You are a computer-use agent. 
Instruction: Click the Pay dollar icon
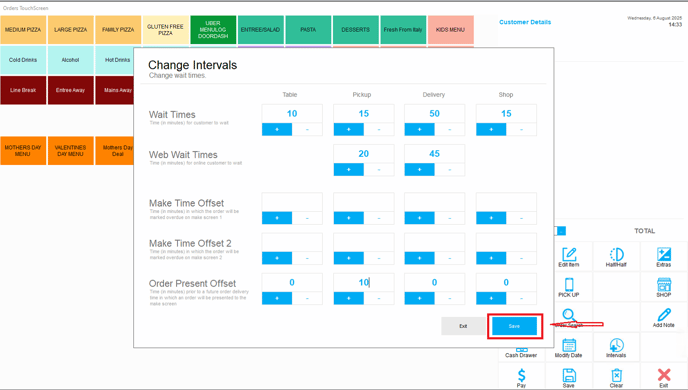click(521, 377)
